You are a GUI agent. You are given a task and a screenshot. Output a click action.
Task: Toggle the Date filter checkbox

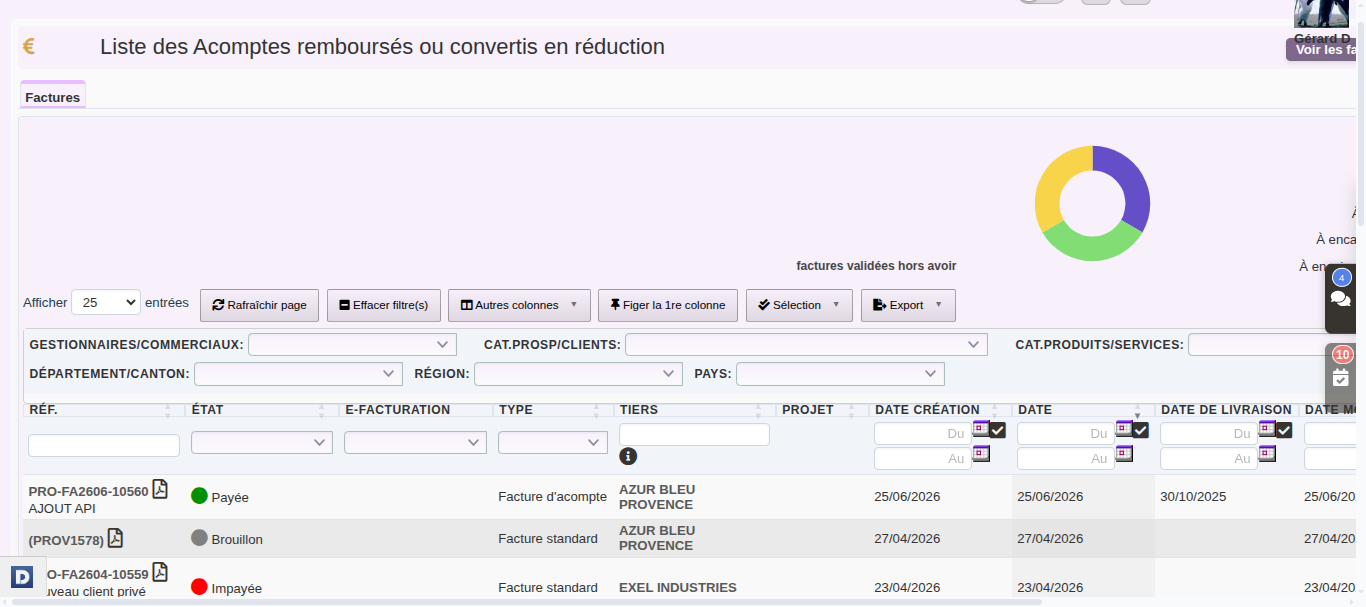(x=1141, y=430)
